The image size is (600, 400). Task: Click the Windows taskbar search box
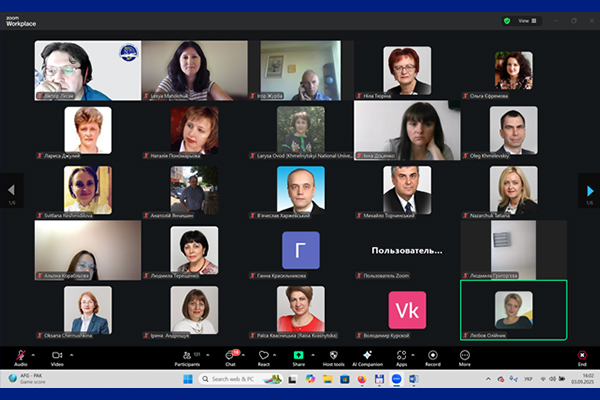click(x=240, y=380)
